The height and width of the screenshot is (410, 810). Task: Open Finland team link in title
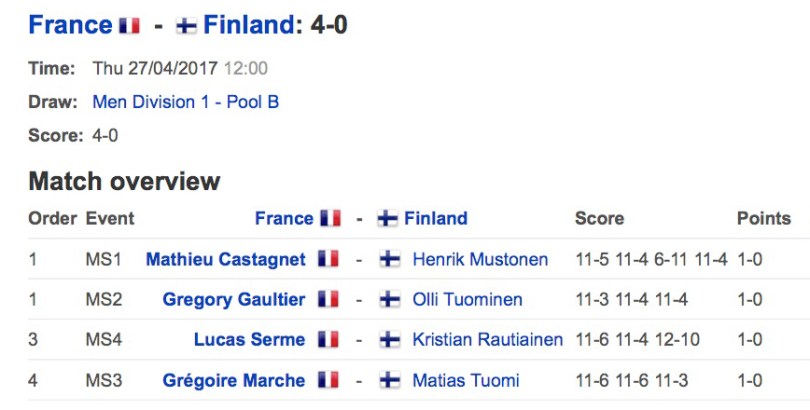[x=248, y=25]
